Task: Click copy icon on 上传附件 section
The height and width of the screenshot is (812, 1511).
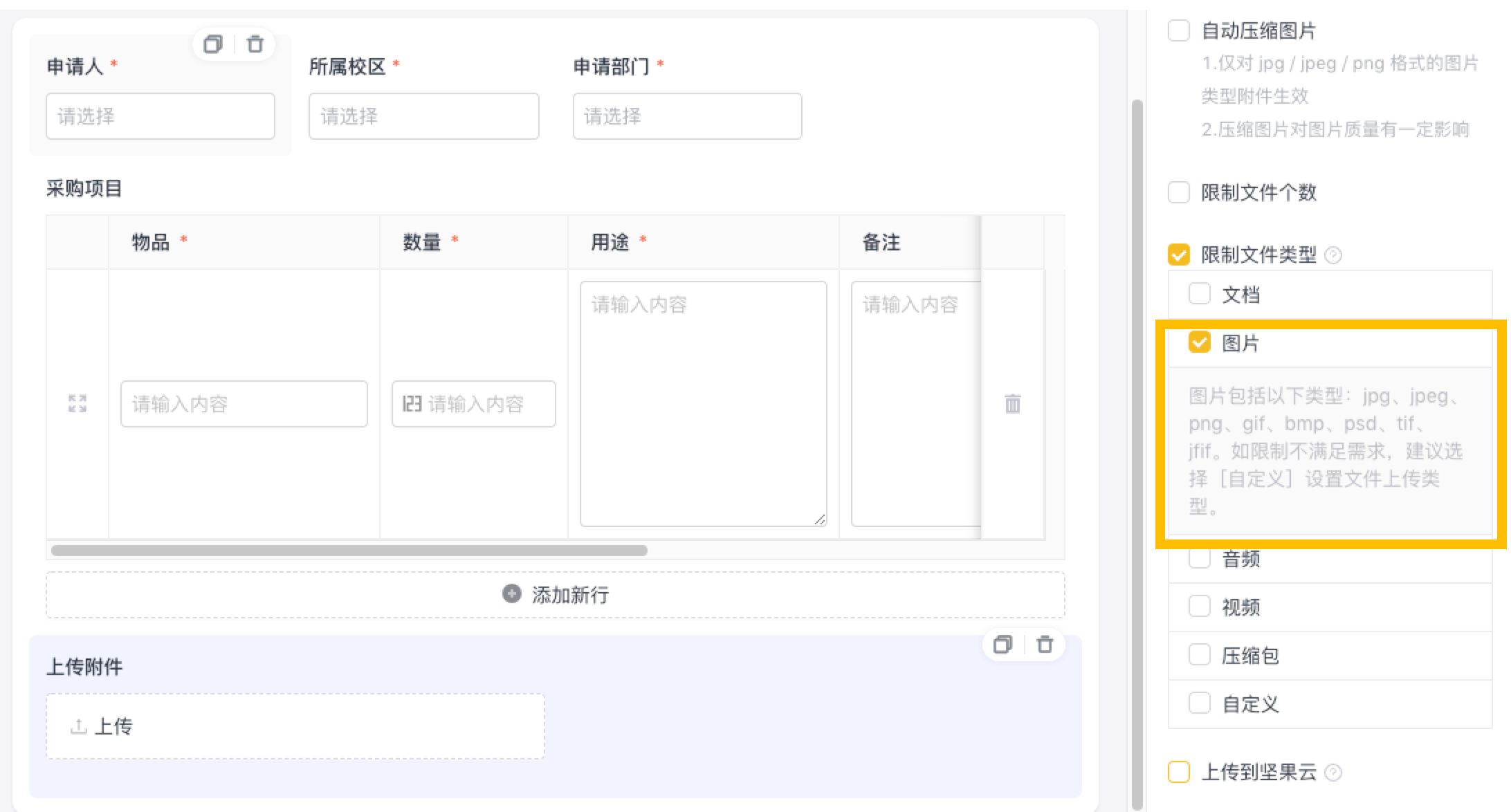Action: (1002, 645)
